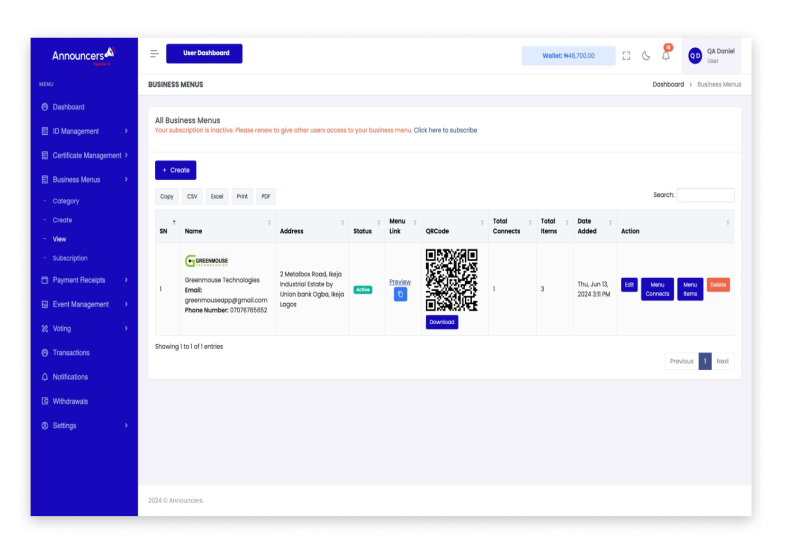This screenshot has height=537, width=791.
Task: Open Dashboard from the sidebar
Action: point(68,107)
